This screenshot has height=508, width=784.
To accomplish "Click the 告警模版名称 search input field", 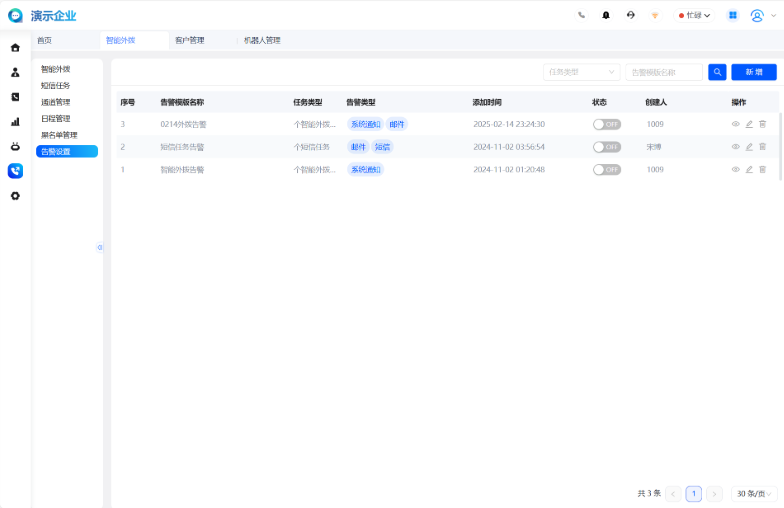I will pos(663,72).
